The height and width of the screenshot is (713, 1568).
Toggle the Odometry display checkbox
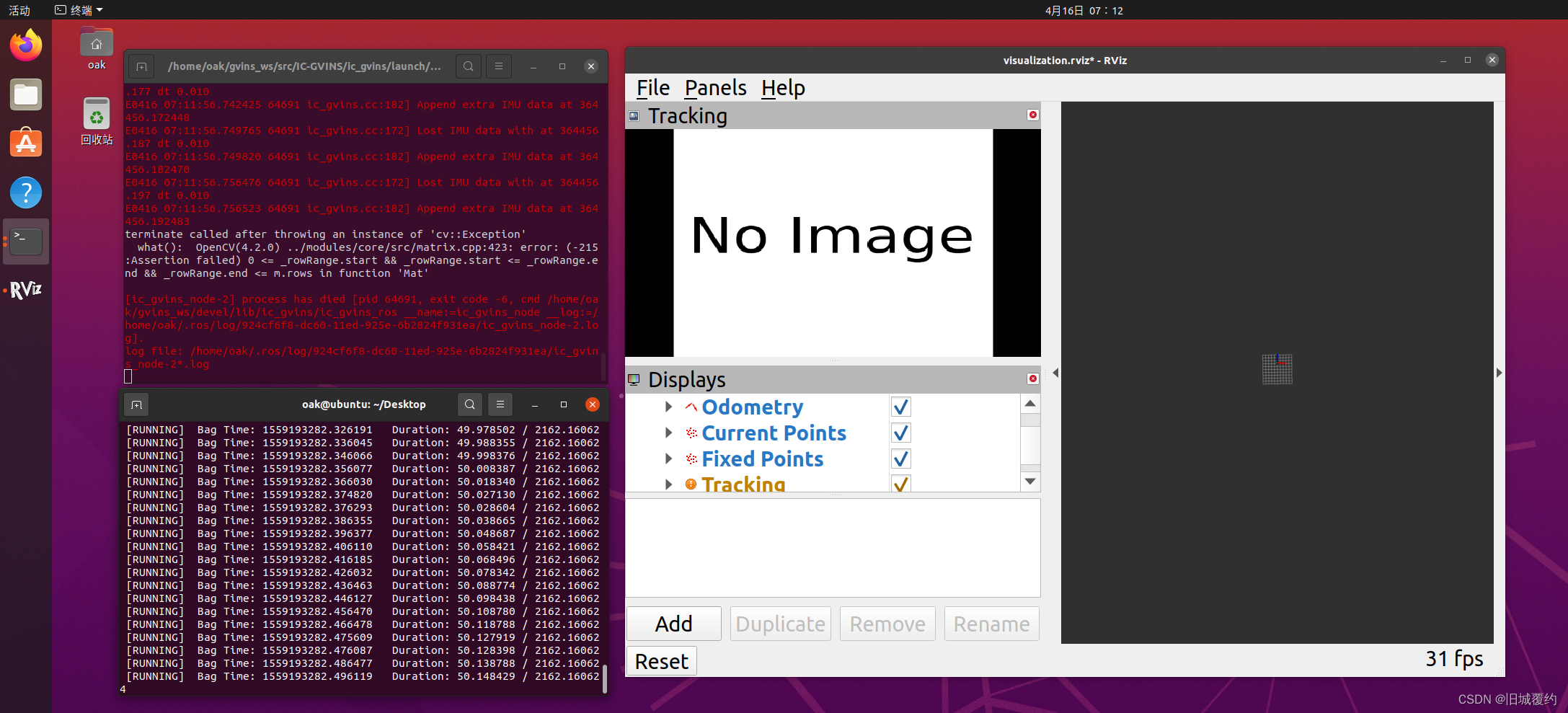pos(901,407)
